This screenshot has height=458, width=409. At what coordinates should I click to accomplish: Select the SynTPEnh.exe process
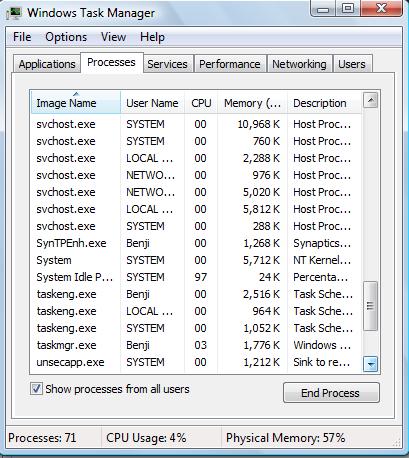pyautogui.click(x=196, y=243)
